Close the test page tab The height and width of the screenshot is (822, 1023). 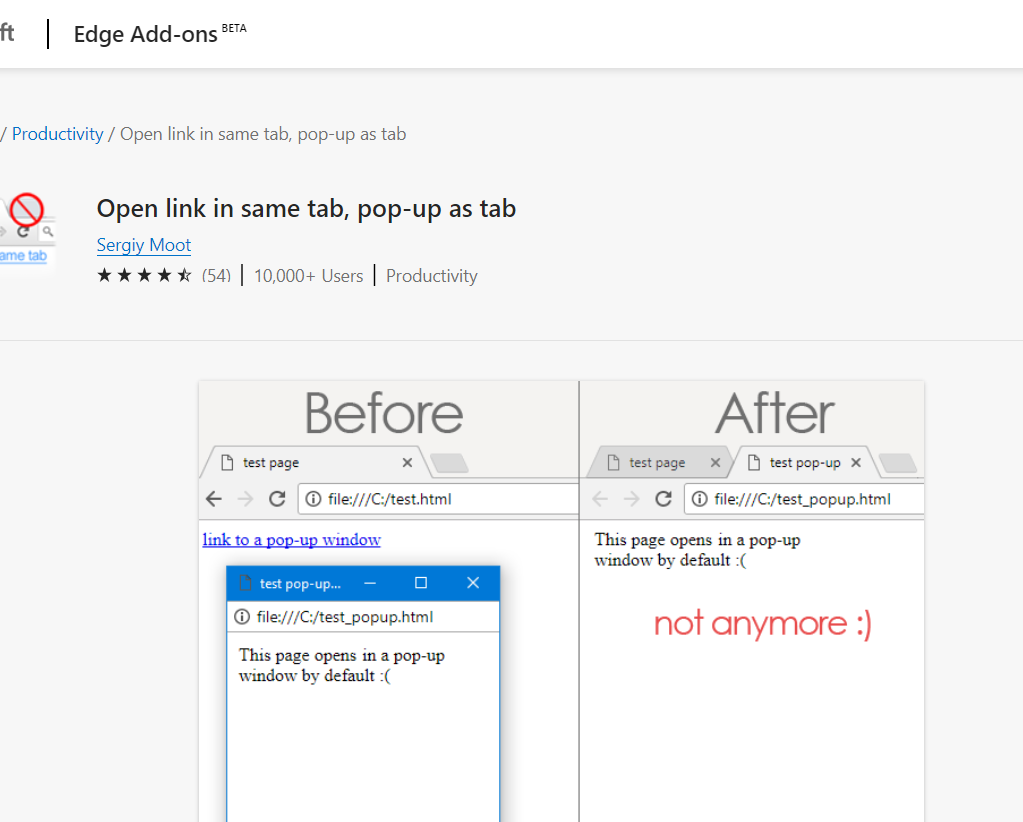tap(406, 462)
